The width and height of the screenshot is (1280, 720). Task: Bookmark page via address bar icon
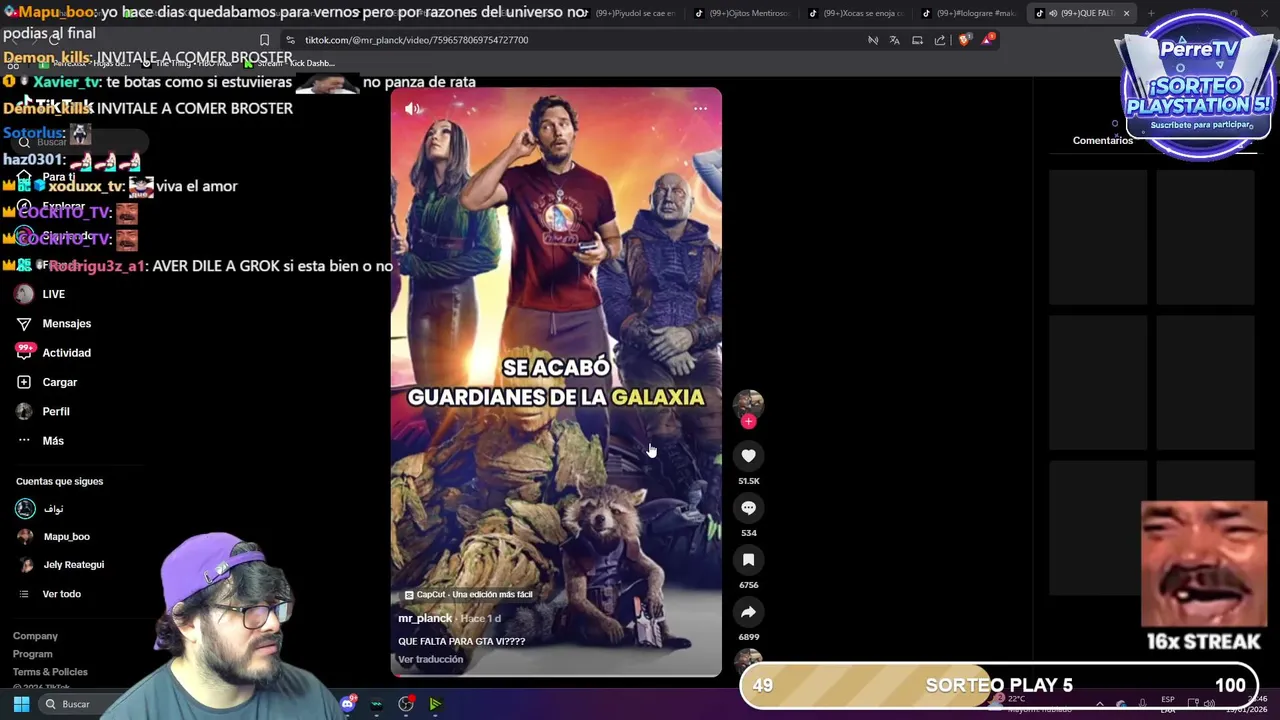[264, 40]
